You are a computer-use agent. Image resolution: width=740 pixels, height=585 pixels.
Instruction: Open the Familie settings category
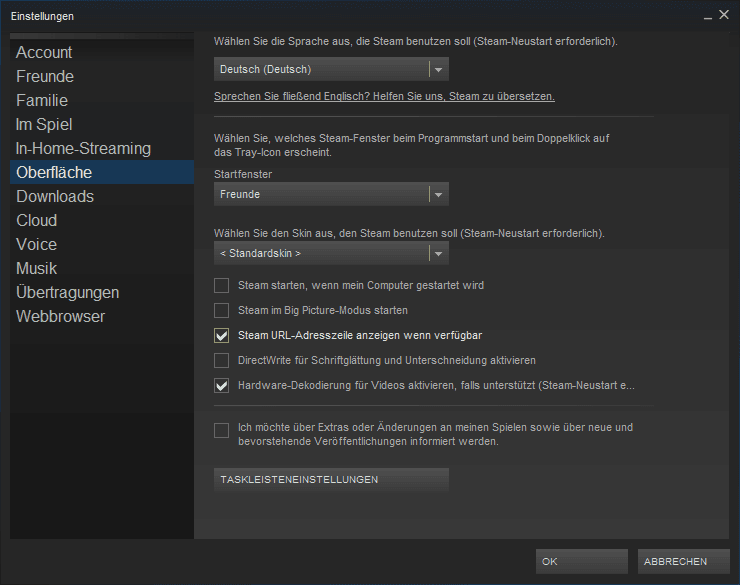(x=102, y=100)
